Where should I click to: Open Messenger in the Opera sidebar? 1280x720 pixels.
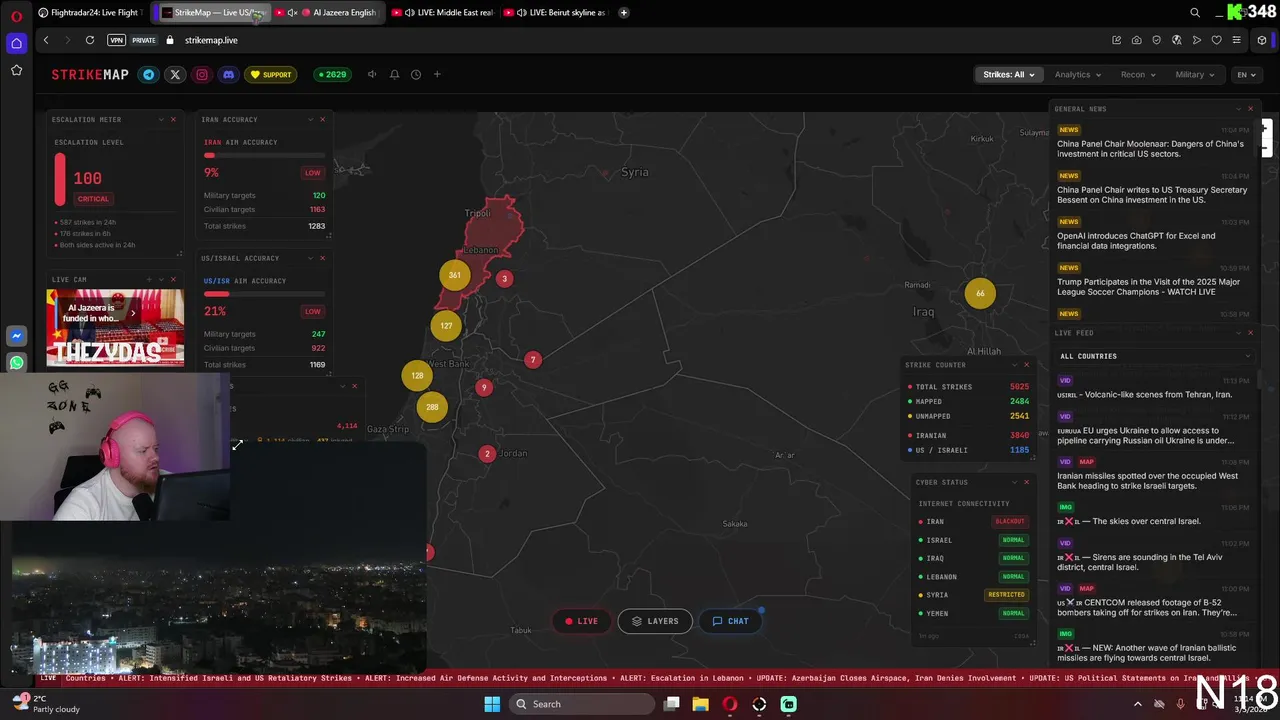point(16,337)
